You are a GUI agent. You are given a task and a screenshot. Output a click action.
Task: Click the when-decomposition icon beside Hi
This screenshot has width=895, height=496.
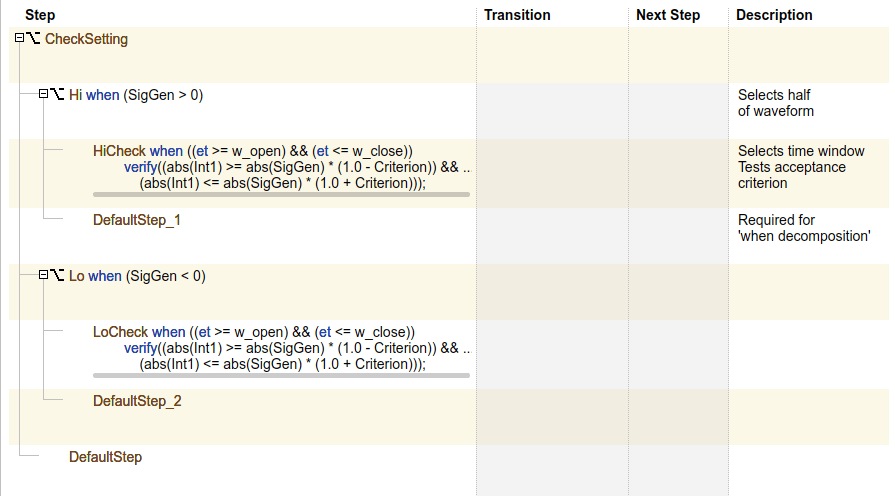click(x=57, y=95)
